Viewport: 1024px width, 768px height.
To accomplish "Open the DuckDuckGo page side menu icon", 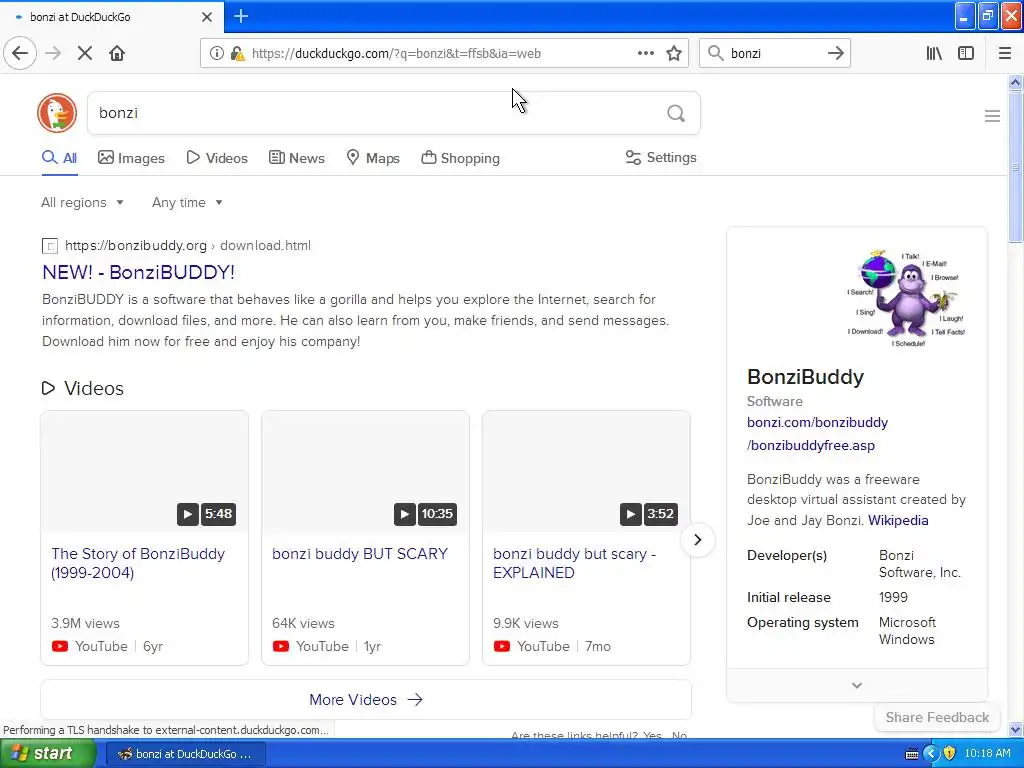I will click(x=992, y=116).
